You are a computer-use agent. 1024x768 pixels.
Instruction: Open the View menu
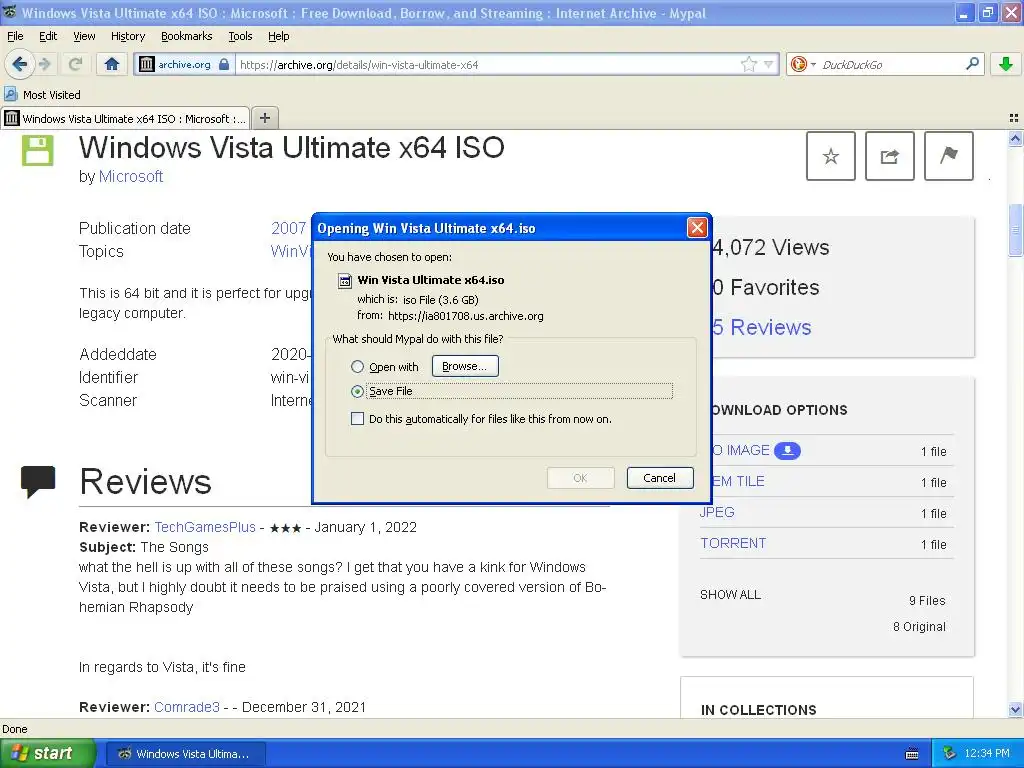84,36
